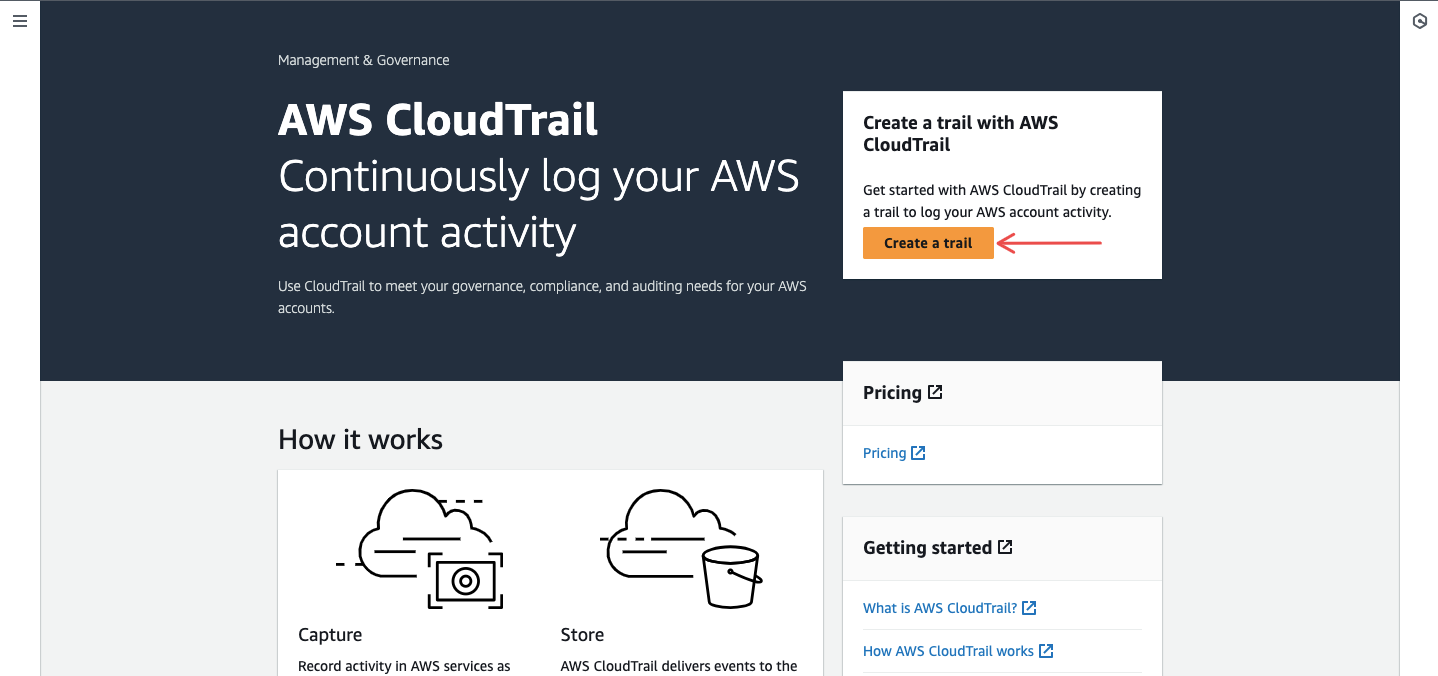
Task: Click the hexagonal service icon top-right
Action: tap(1419, 20)
